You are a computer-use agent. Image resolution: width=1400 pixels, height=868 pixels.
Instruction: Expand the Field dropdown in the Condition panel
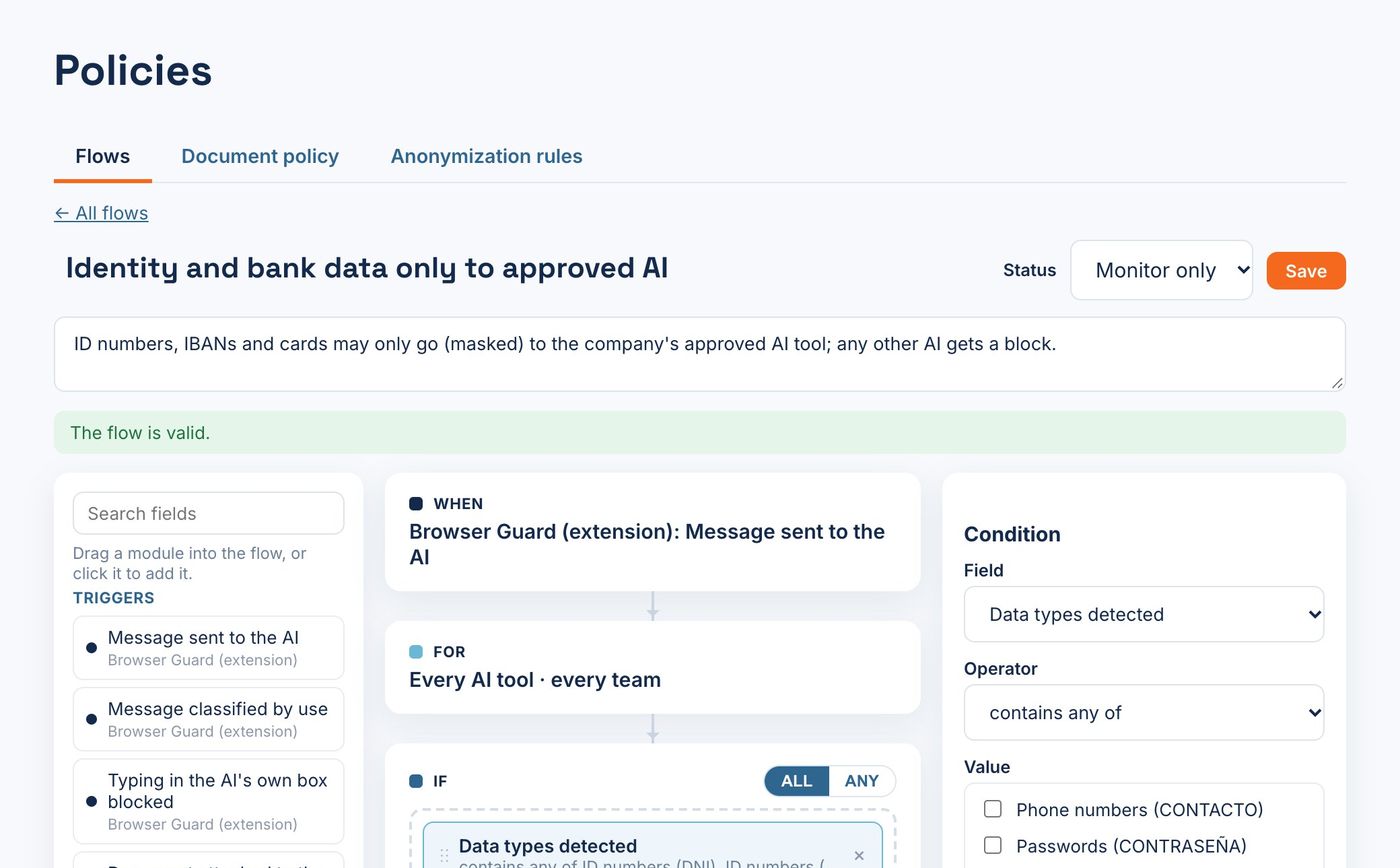[x=1144, y=614]
